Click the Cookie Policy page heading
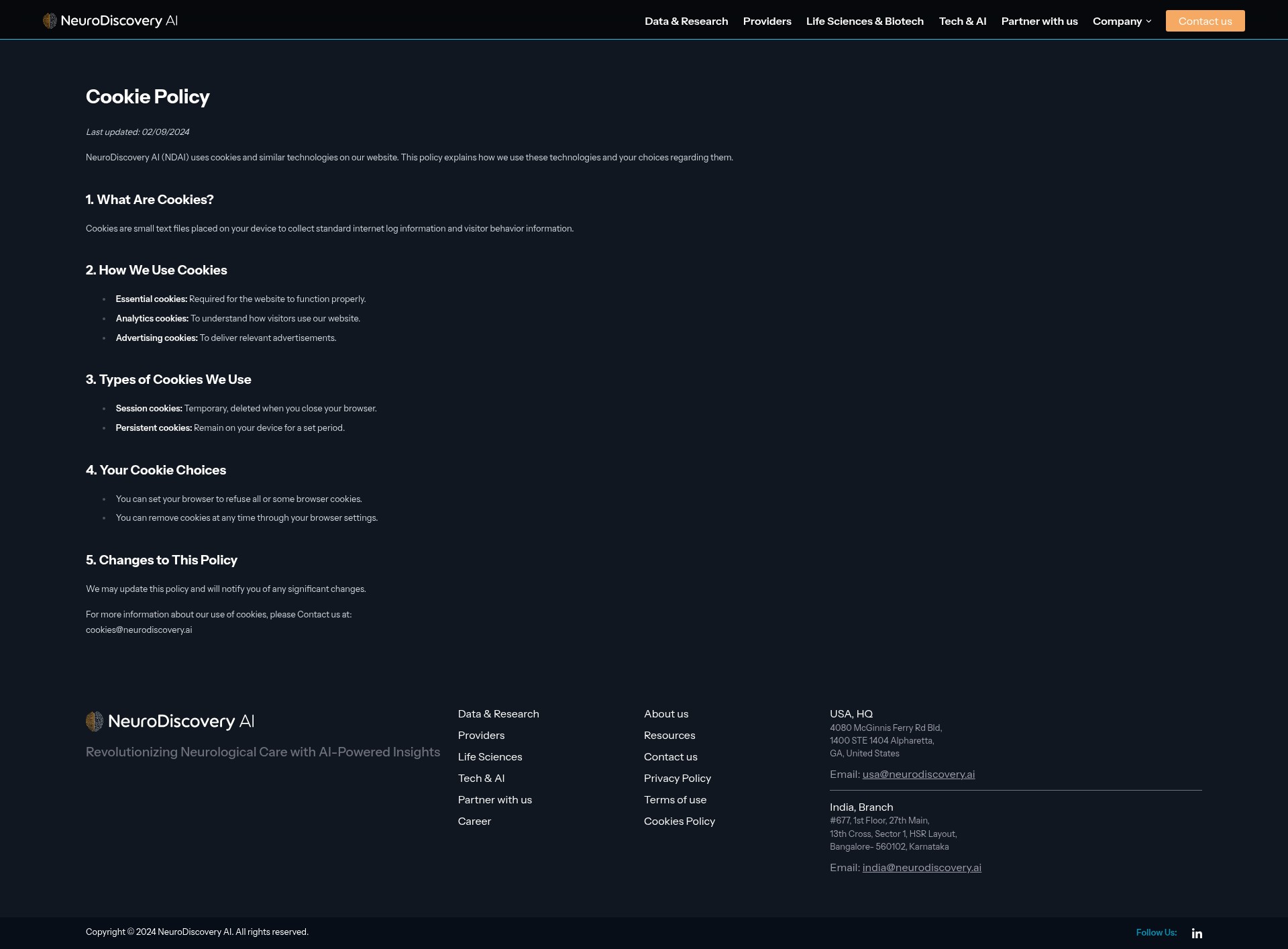 (x=148, y=97)
